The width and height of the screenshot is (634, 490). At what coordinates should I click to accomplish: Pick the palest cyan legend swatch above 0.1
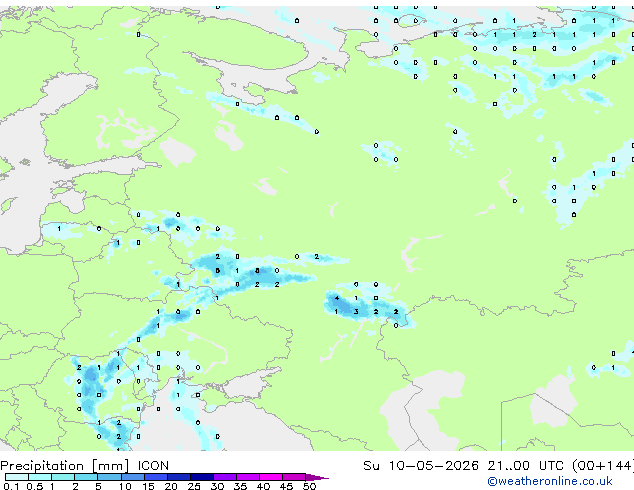(17, 477)
